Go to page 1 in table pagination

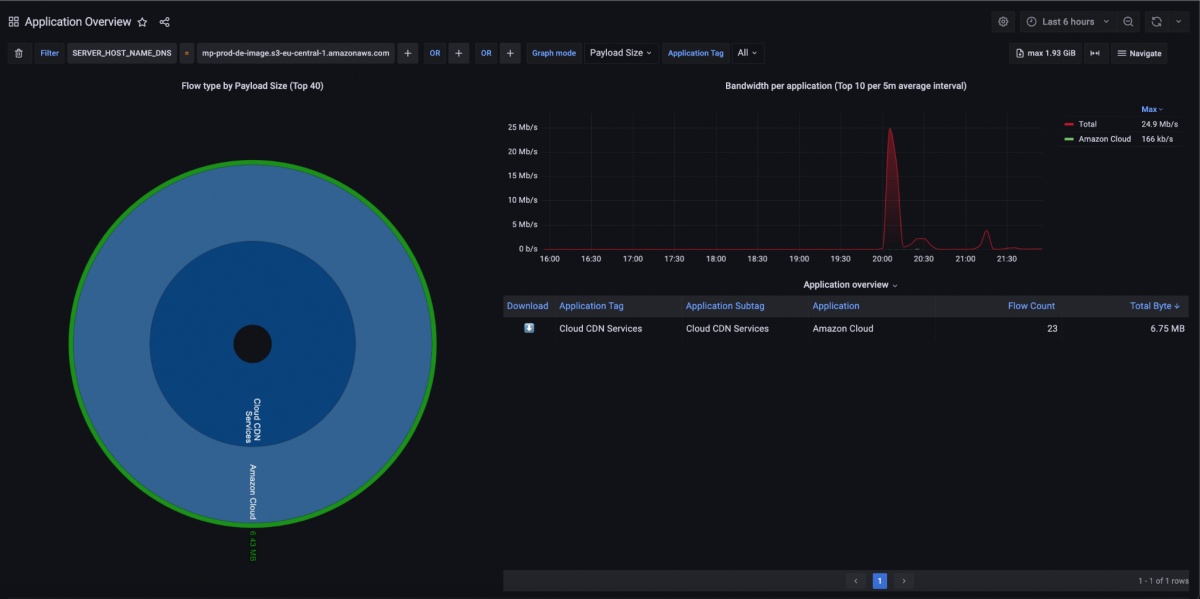point(880,581)
